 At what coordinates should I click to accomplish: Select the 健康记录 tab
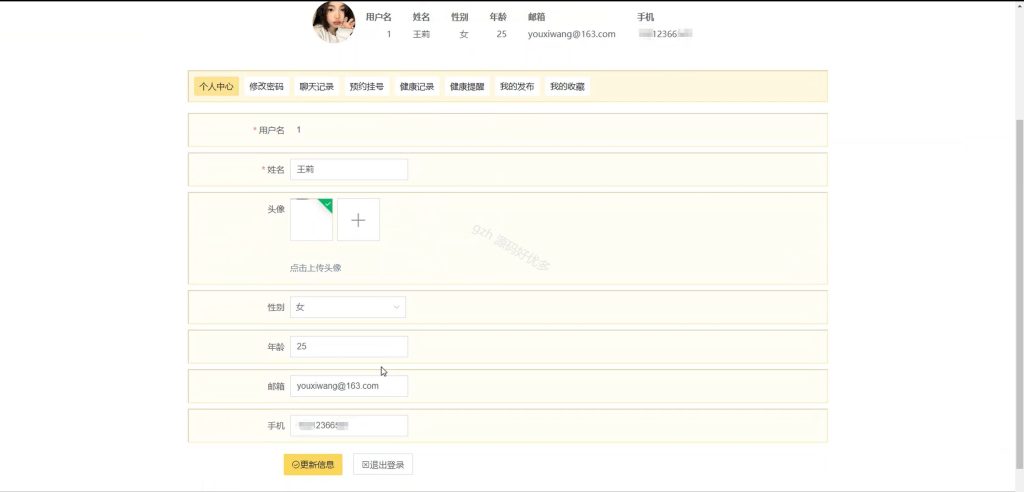(417, 86)
